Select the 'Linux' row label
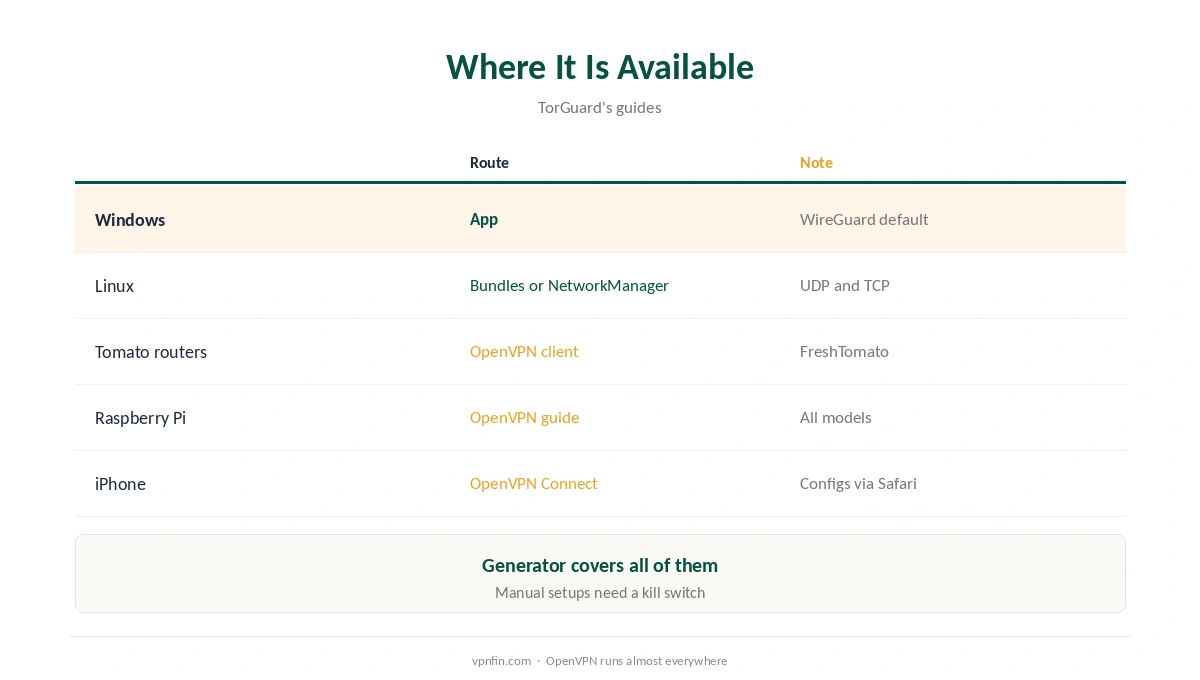Image resolution: width=1200 pixels, height=680 pixels. [x=114, y=286]
